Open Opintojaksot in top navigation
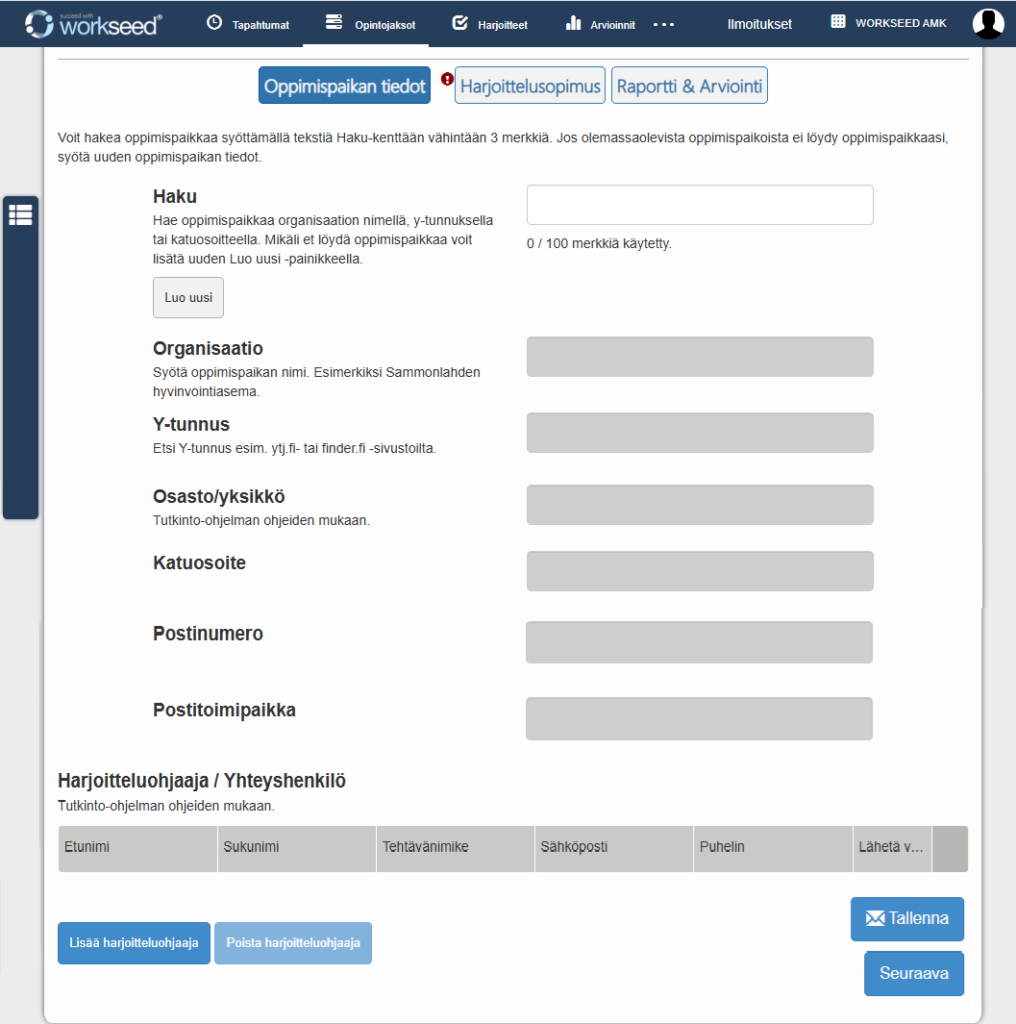1016x1024 pixels. click(x=385, y=25)
